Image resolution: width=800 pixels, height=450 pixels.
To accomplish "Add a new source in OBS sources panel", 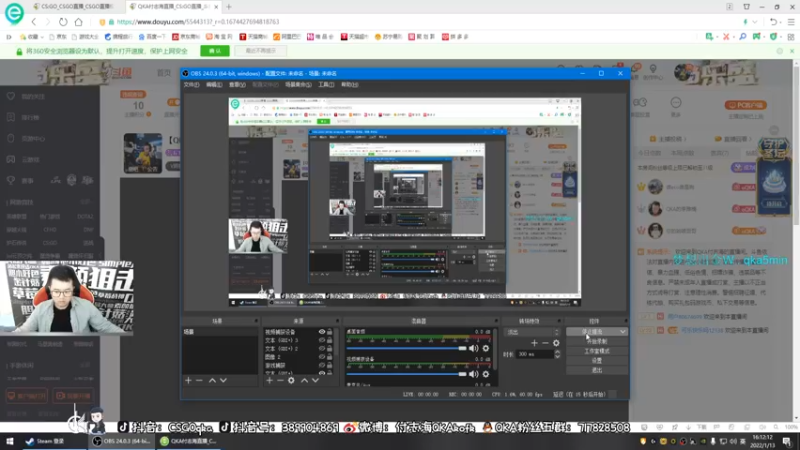I will pos(269,381).
